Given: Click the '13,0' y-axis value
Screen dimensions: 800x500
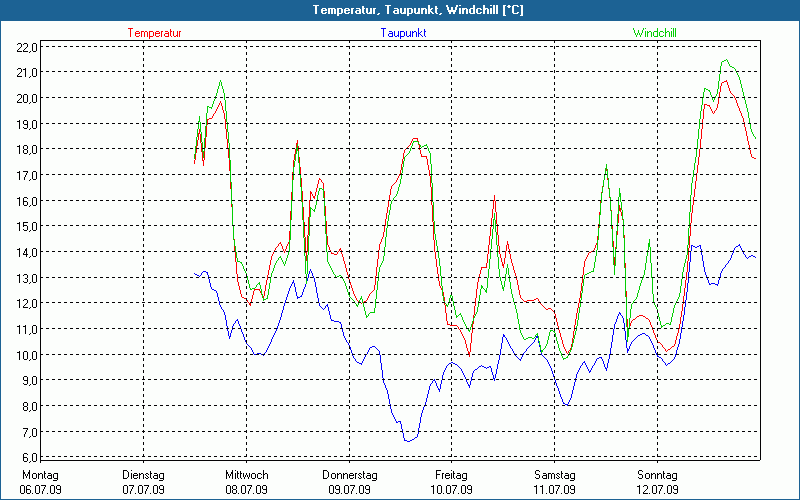Looking at the screenshot, I should (x=27, y=279).
